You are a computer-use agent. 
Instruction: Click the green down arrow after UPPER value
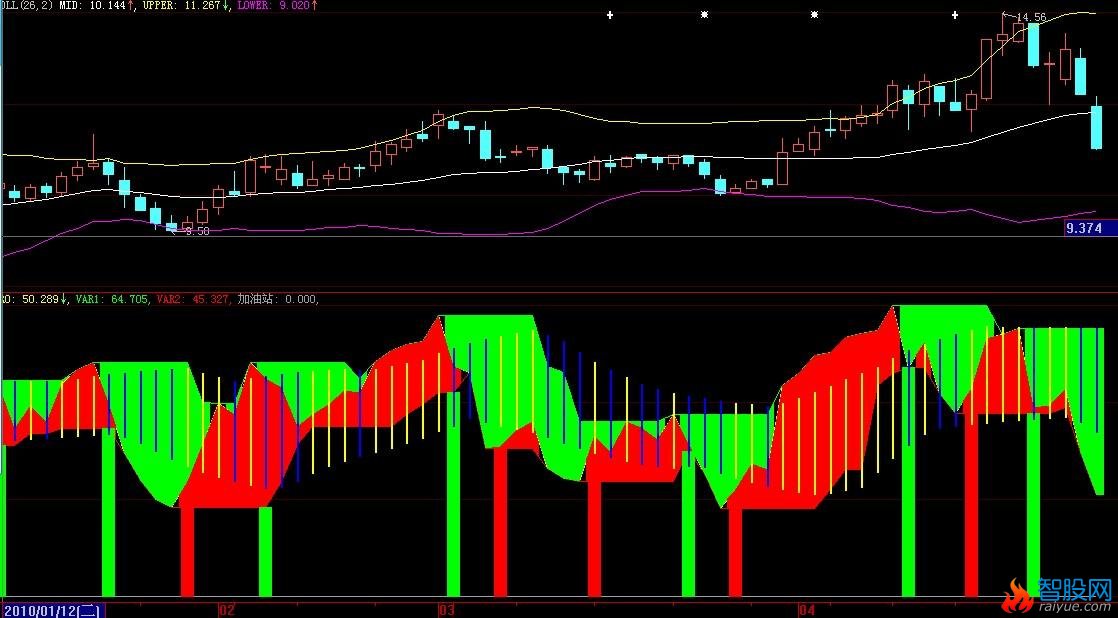click(227, 6)
